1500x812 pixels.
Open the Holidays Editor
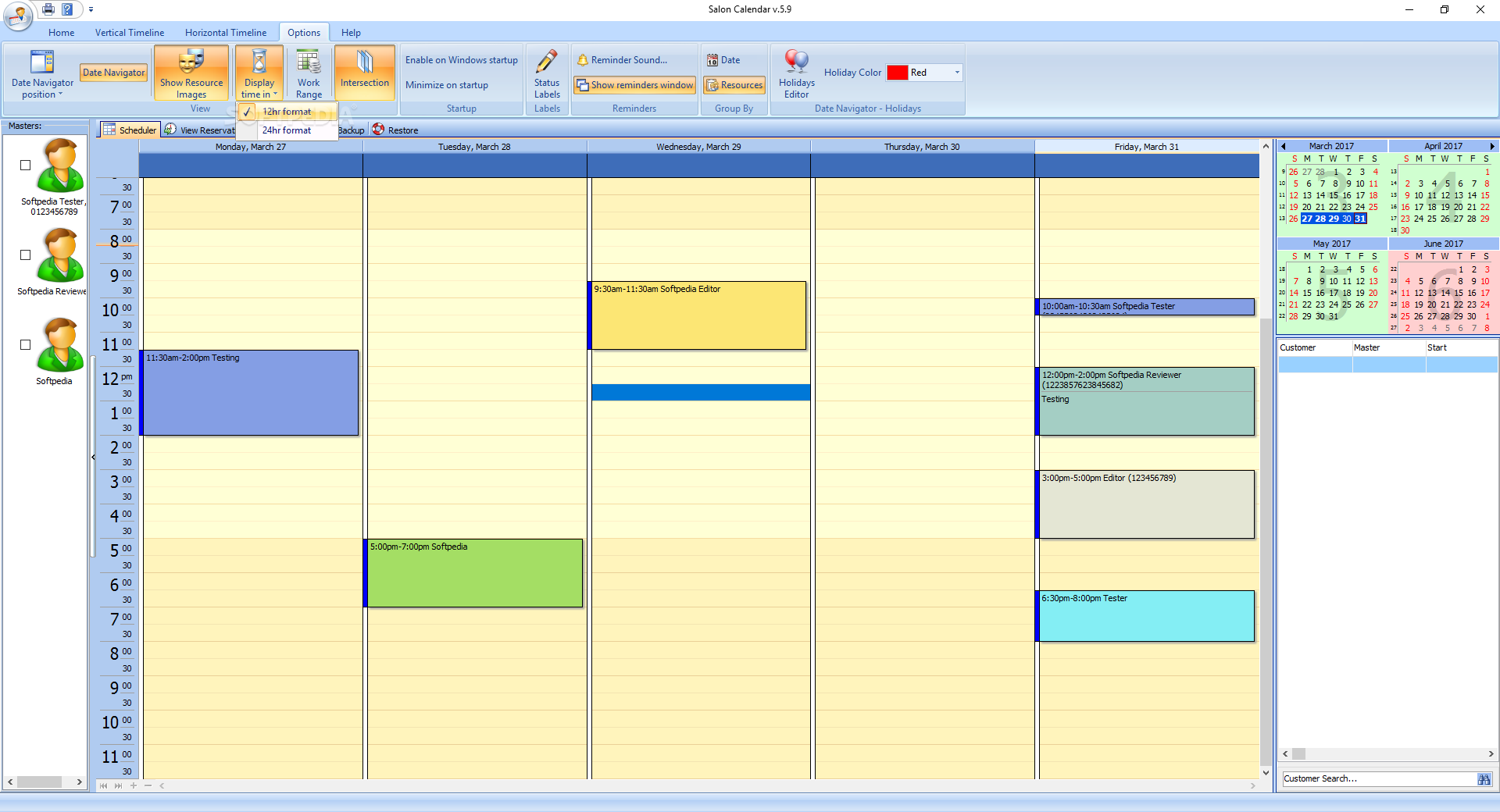tap(797, 73)
